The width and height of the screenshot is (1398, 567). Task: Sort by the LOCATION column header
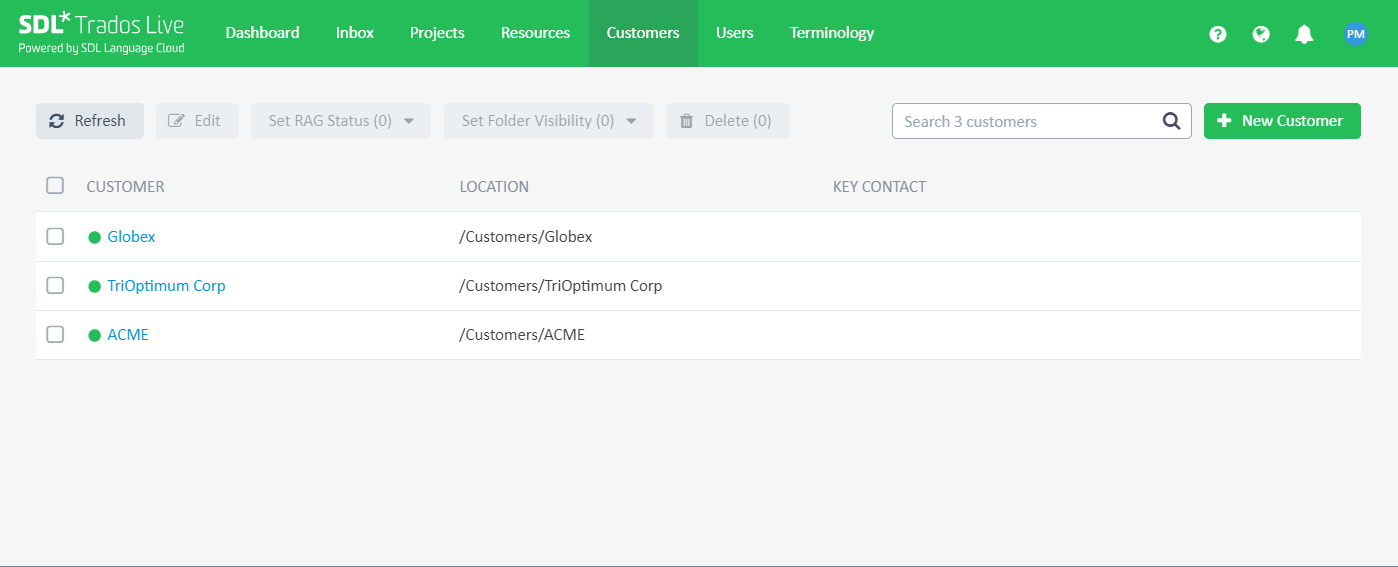pyautogui.click(x=494, y=186)
